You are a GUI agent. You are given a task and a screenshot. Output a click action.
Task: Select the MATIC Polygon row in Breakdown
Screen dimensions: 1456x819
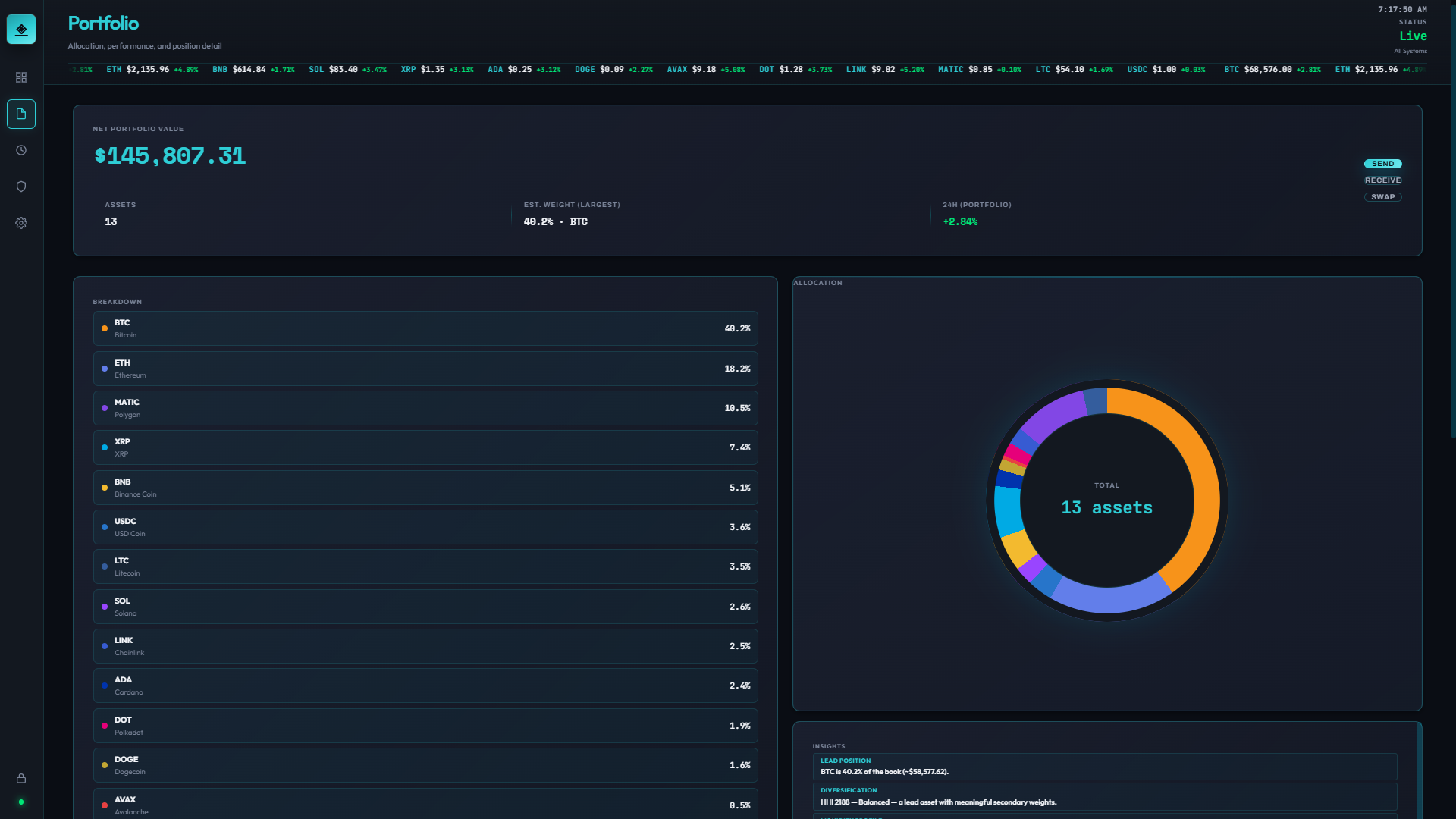click(x=425, y=407)
